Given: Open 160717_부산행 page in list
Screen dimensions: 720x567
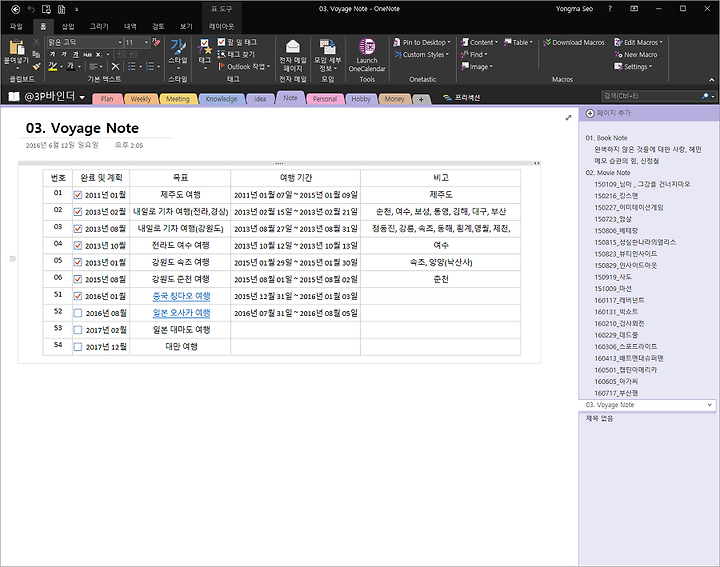Looking at the screenshot, I should (616, 393).
